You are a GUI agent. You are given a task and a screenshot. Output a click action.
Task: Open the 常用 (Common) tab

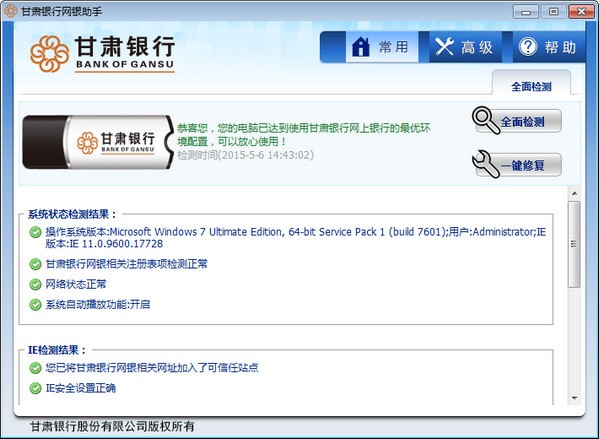(381, 47)
